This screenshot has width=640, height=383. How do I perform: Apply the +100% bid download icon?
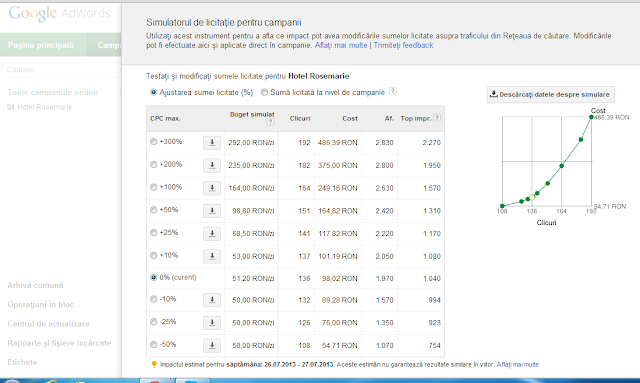pos(212,188)
